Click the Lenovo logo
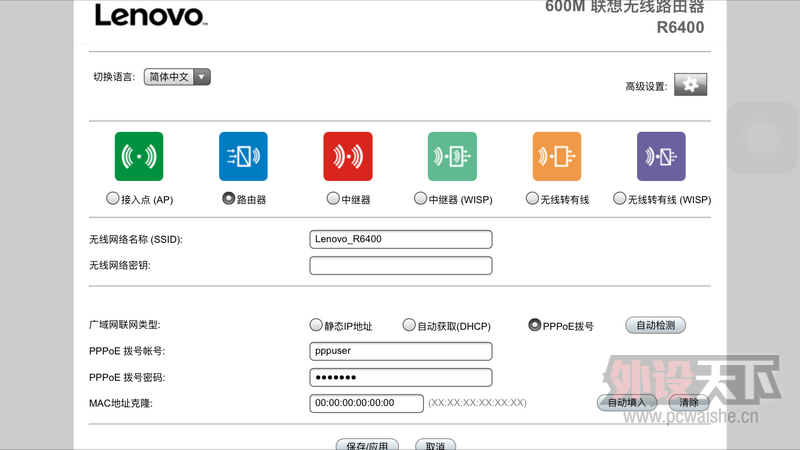The height and width of the screenshot is (450, 800). [151, 15]
